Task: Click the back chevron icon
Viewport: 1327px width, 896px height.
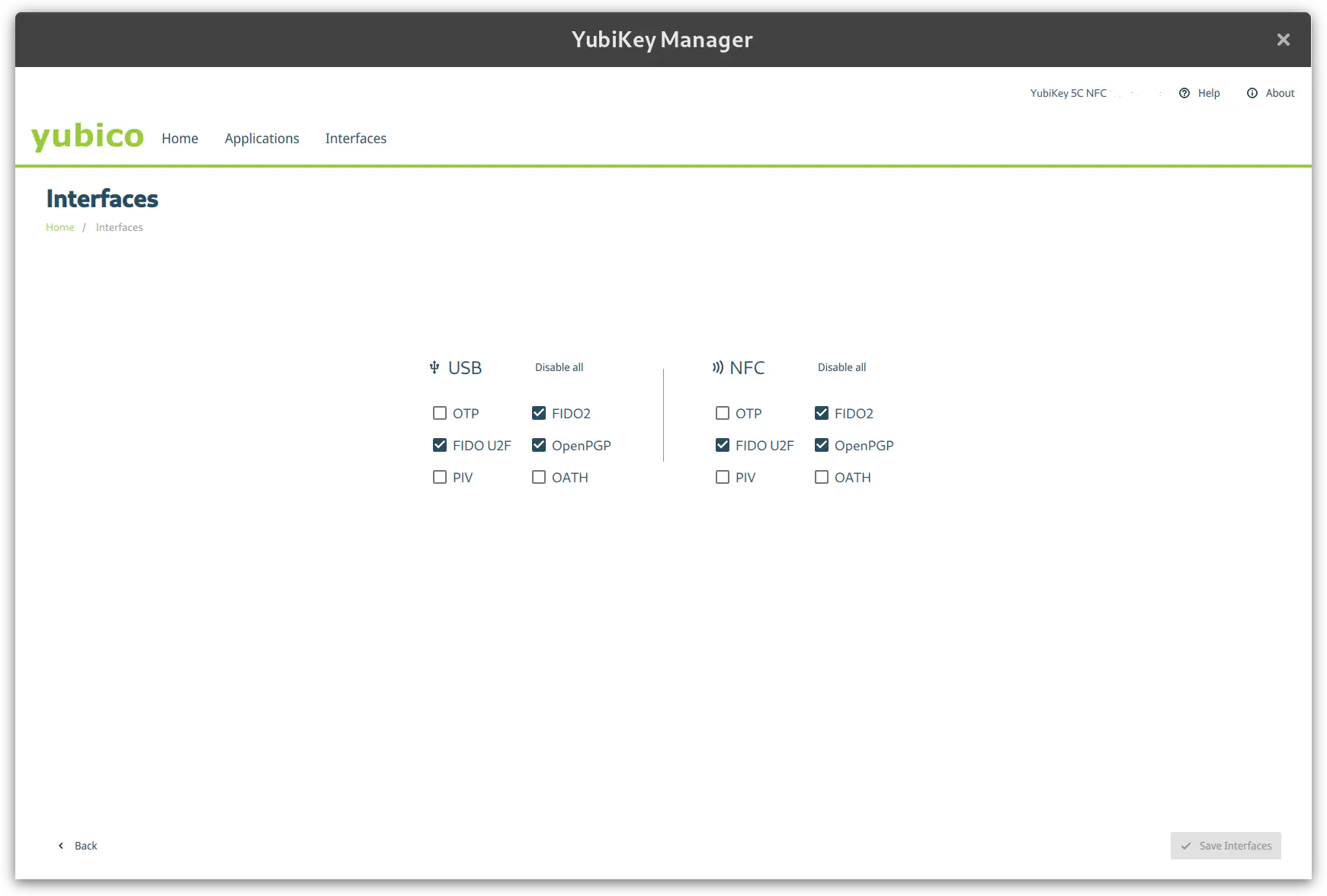Action: (61, 846)
